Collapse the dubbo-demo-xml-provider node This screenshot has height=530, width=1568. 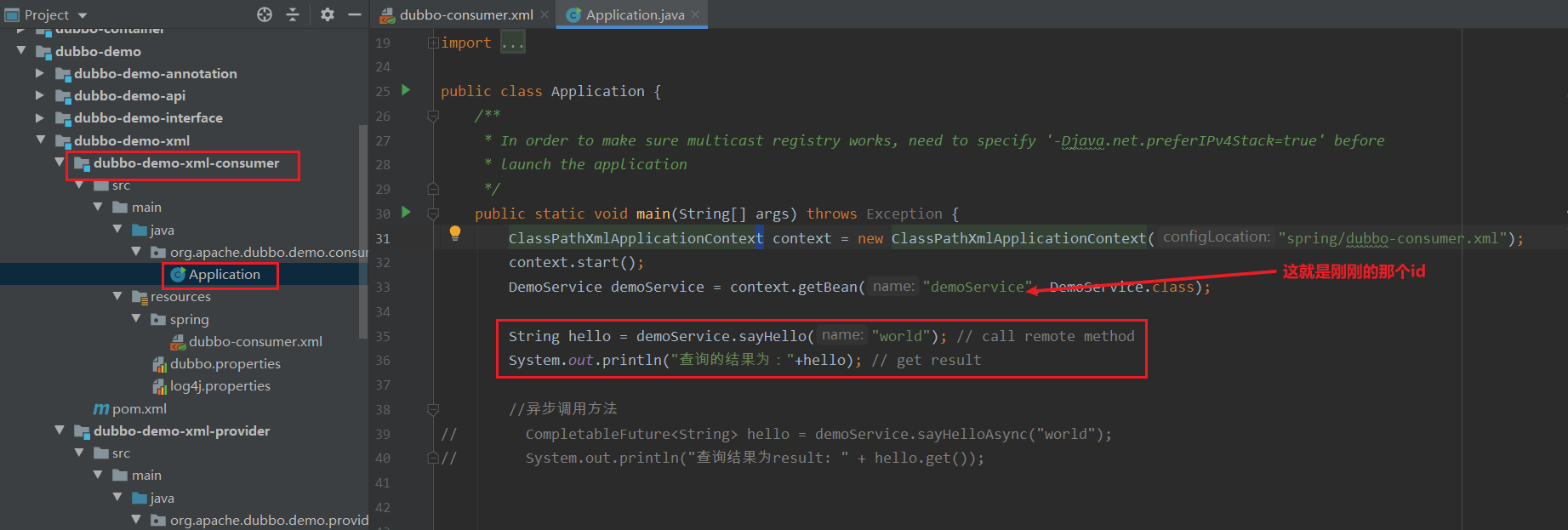tap(60, 430)
